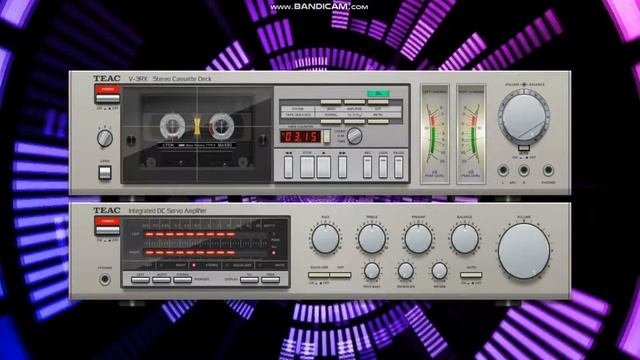
Task: Toggle the cassette deck red POWER switch
Action: coord(107,94)
